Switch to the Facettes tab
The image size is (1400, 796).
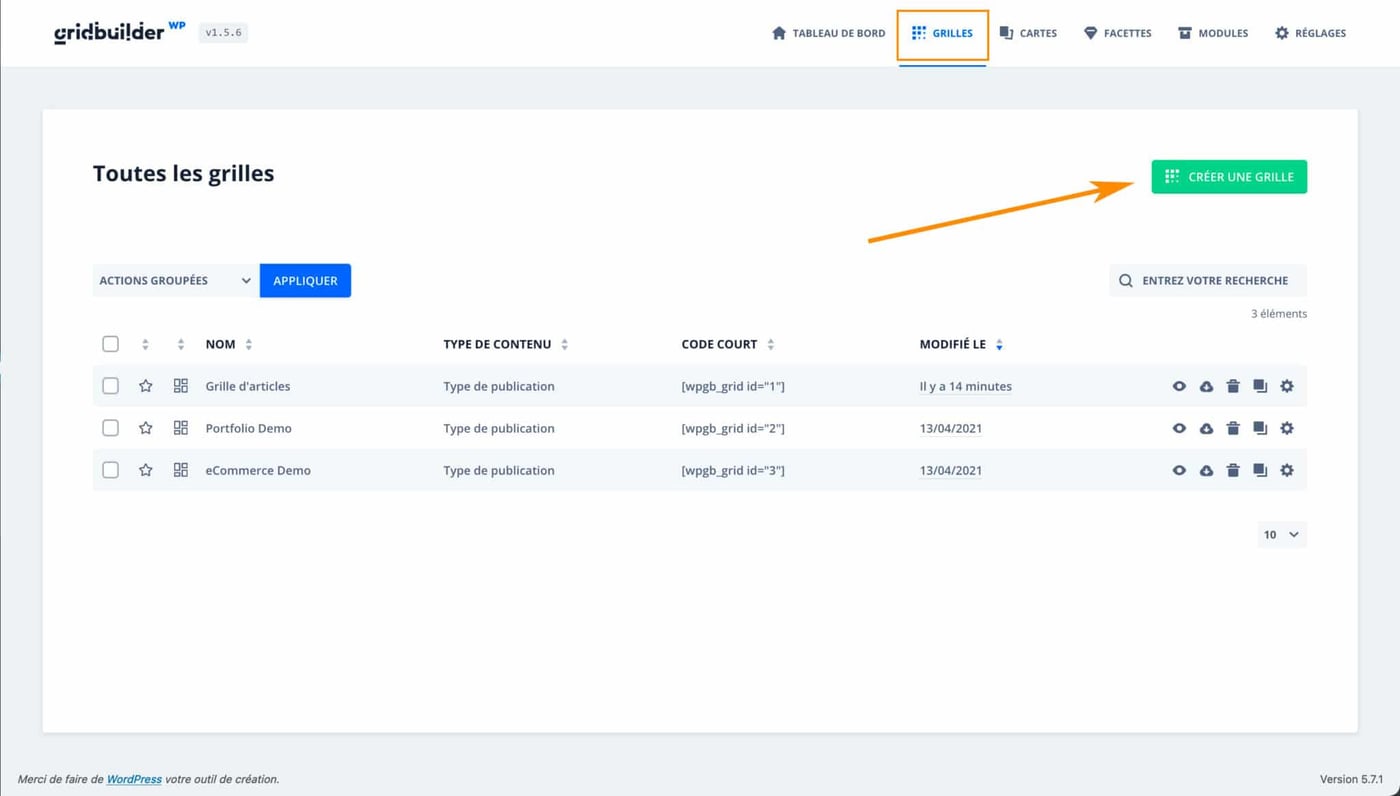tap(1117, 33)
